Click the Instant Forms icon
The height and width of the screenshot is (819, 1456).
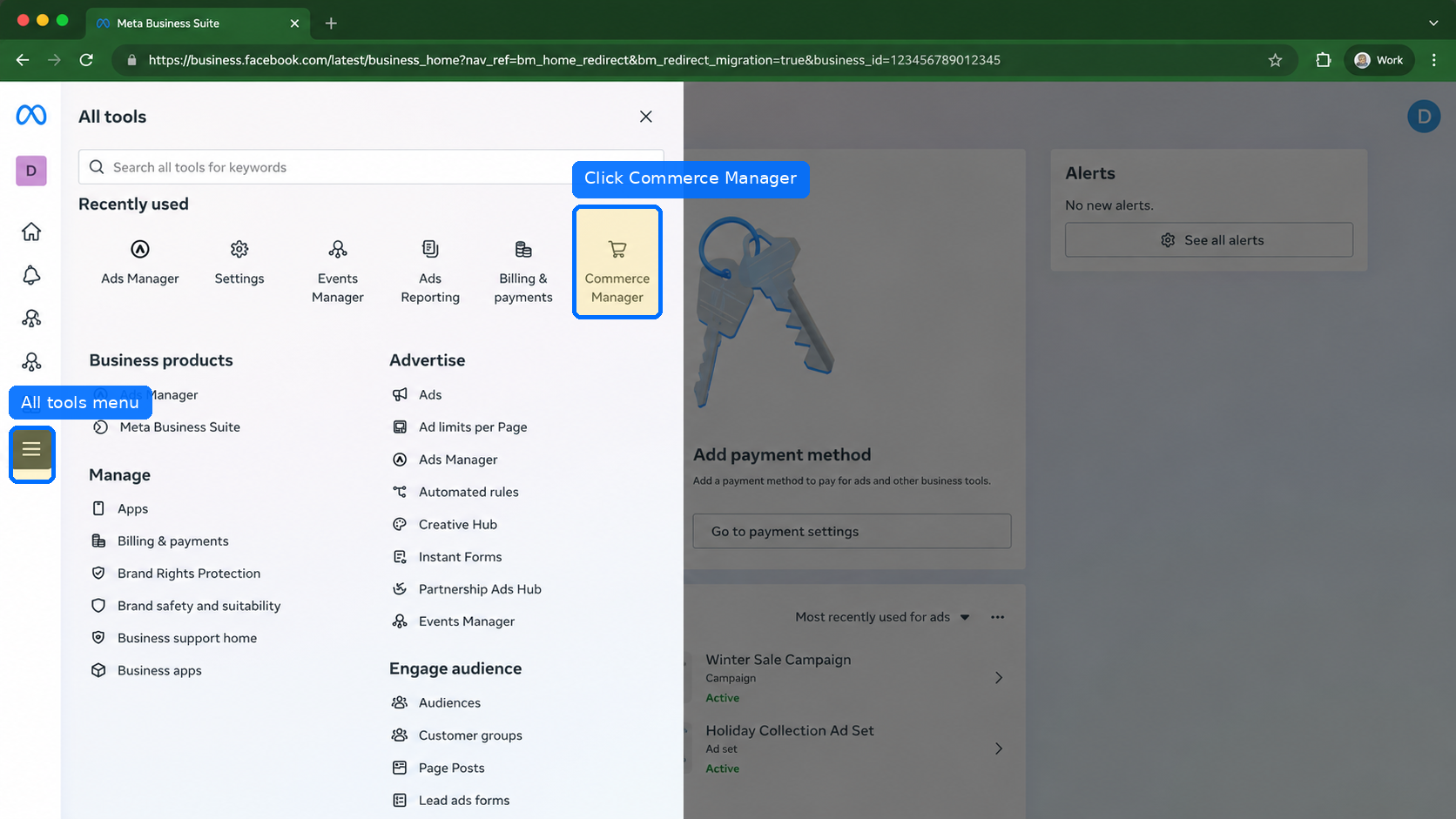(400, 557)
